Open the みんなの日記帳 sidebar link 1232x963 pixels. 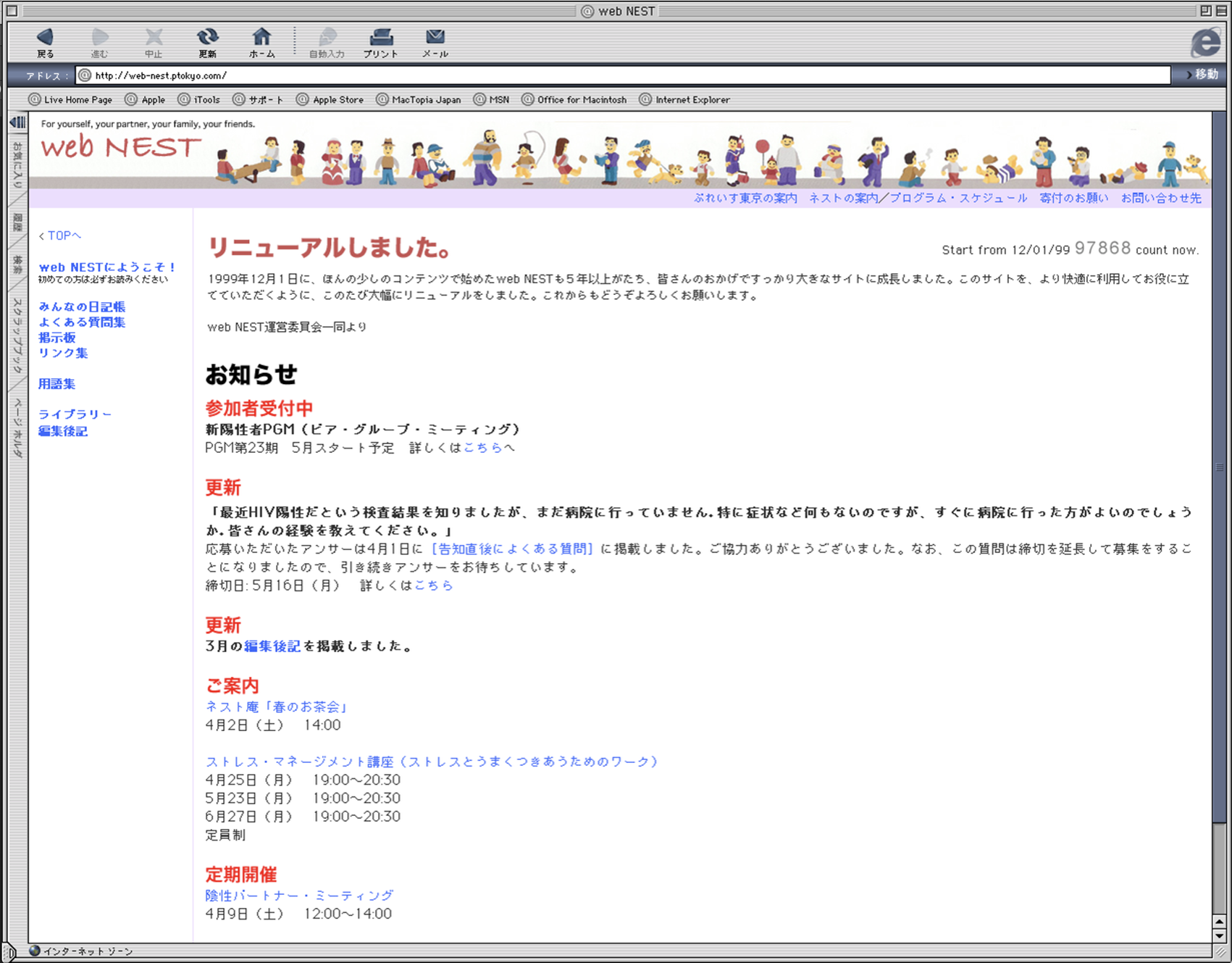82,307
